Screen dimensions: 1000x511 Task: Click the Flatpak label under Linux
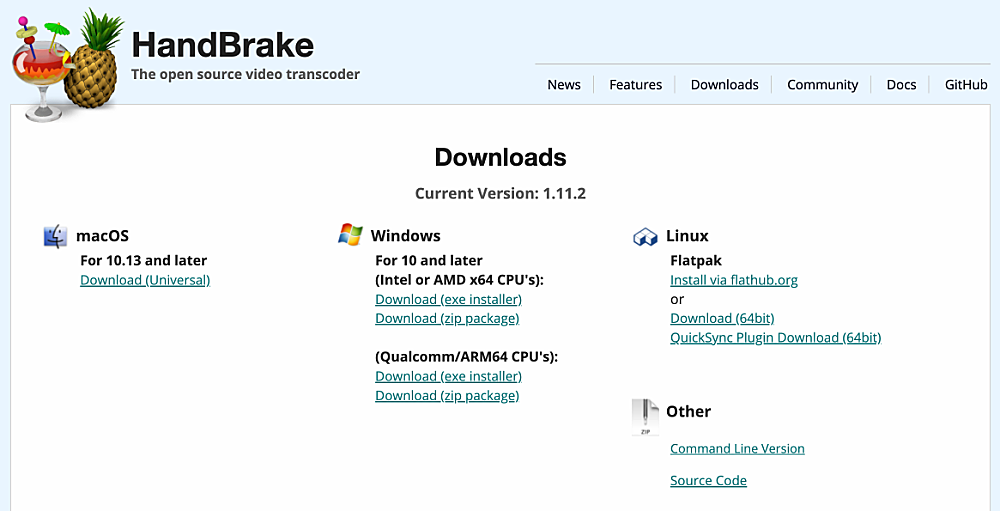tap(696, 260)
